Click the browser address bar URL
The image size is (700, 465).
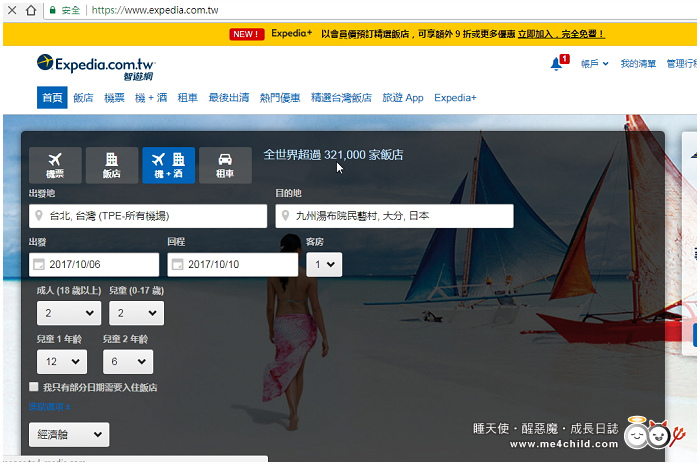click(x=155, y=10)
